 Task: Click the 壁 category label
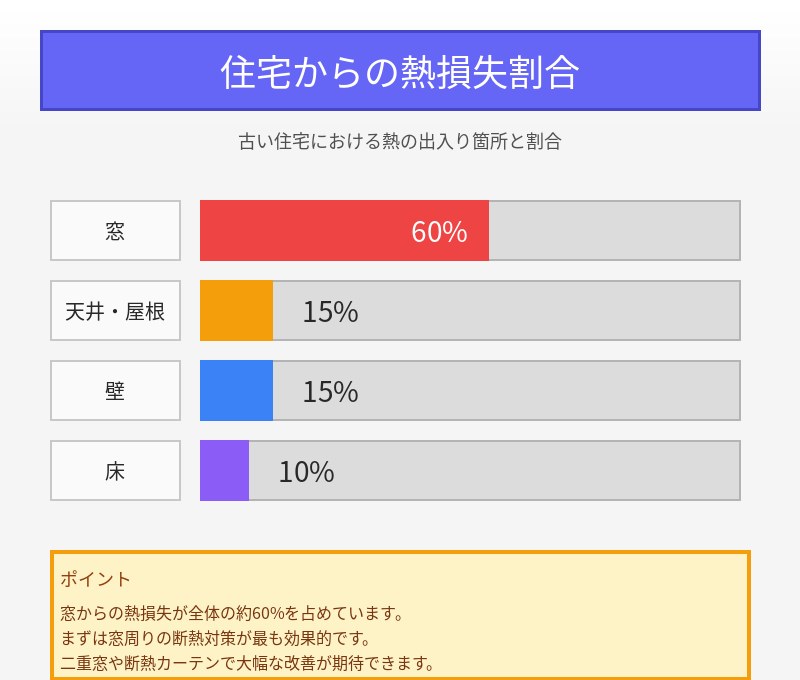115,391
